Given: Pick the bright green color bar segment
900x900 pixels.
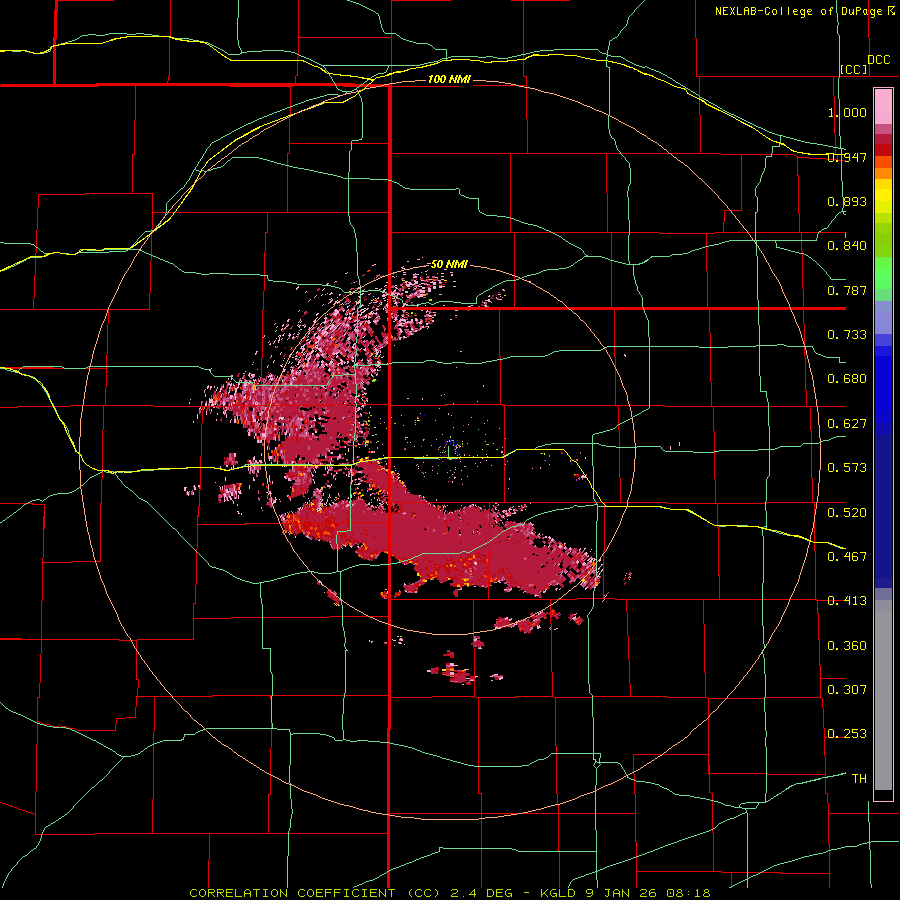Looking at the screenshot, I should [x=883, y=273].
